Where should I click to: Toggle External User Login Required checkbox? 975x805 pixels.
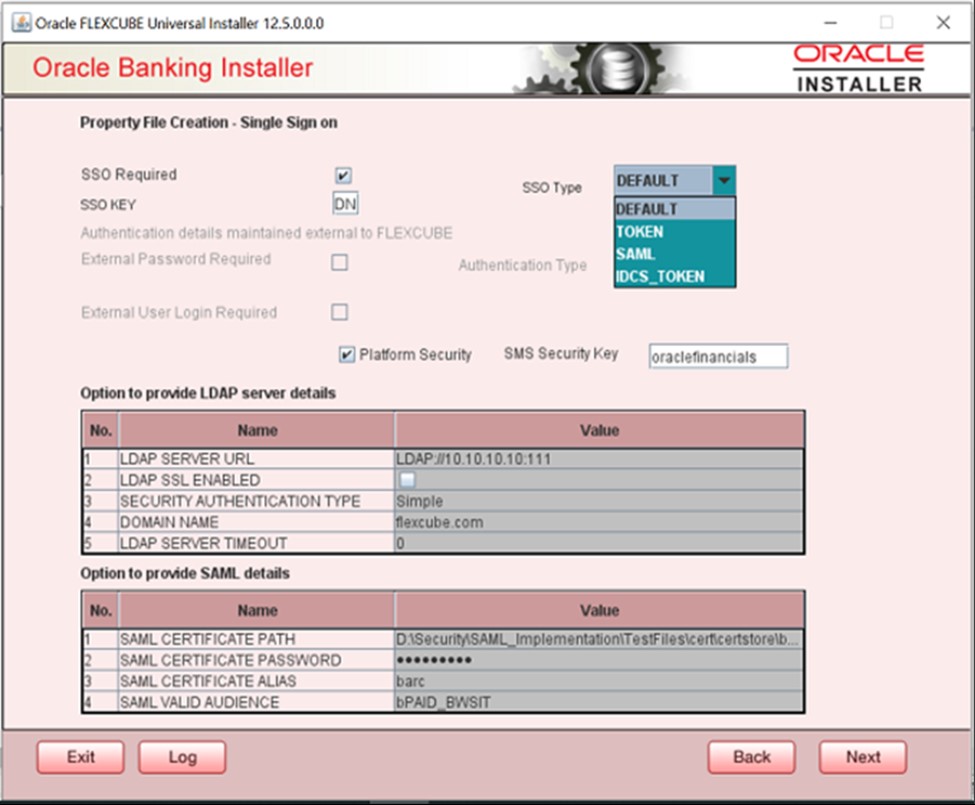pos(340,312)
